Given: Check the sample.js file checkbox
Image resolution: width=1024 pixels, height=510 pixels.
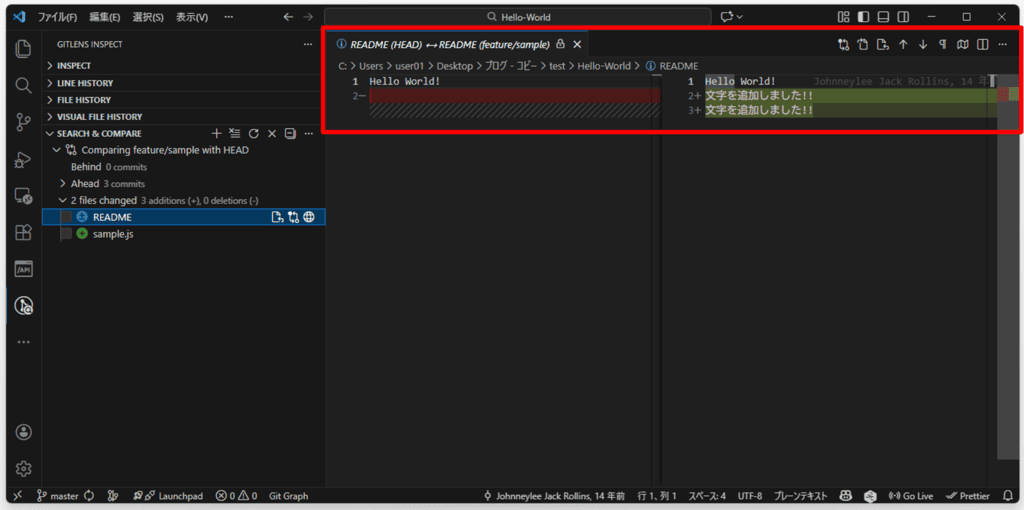Looking at the screenshot, I should 67,234.
